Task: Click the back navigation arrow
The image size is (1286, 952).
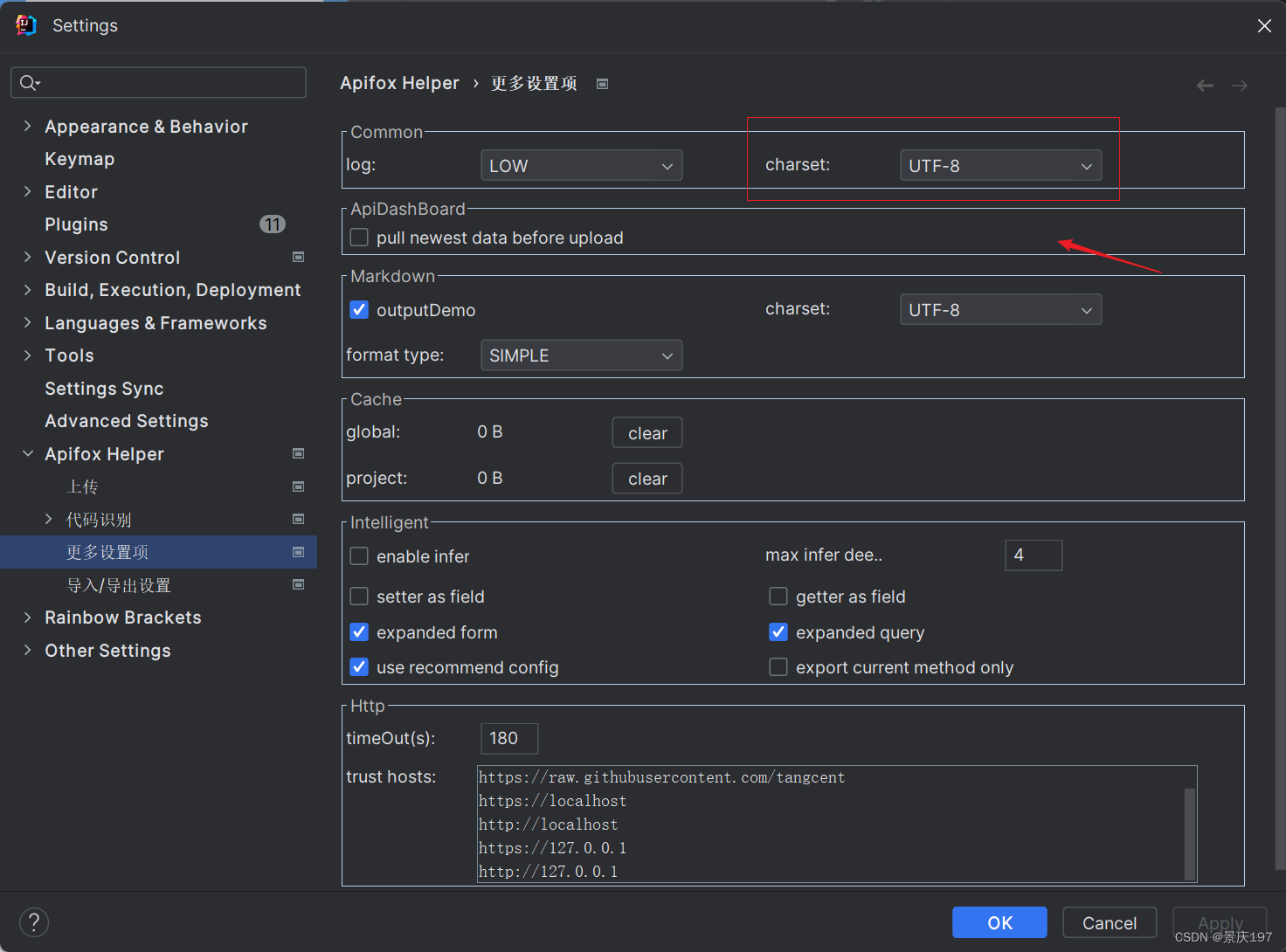Action: point(1205,86)
